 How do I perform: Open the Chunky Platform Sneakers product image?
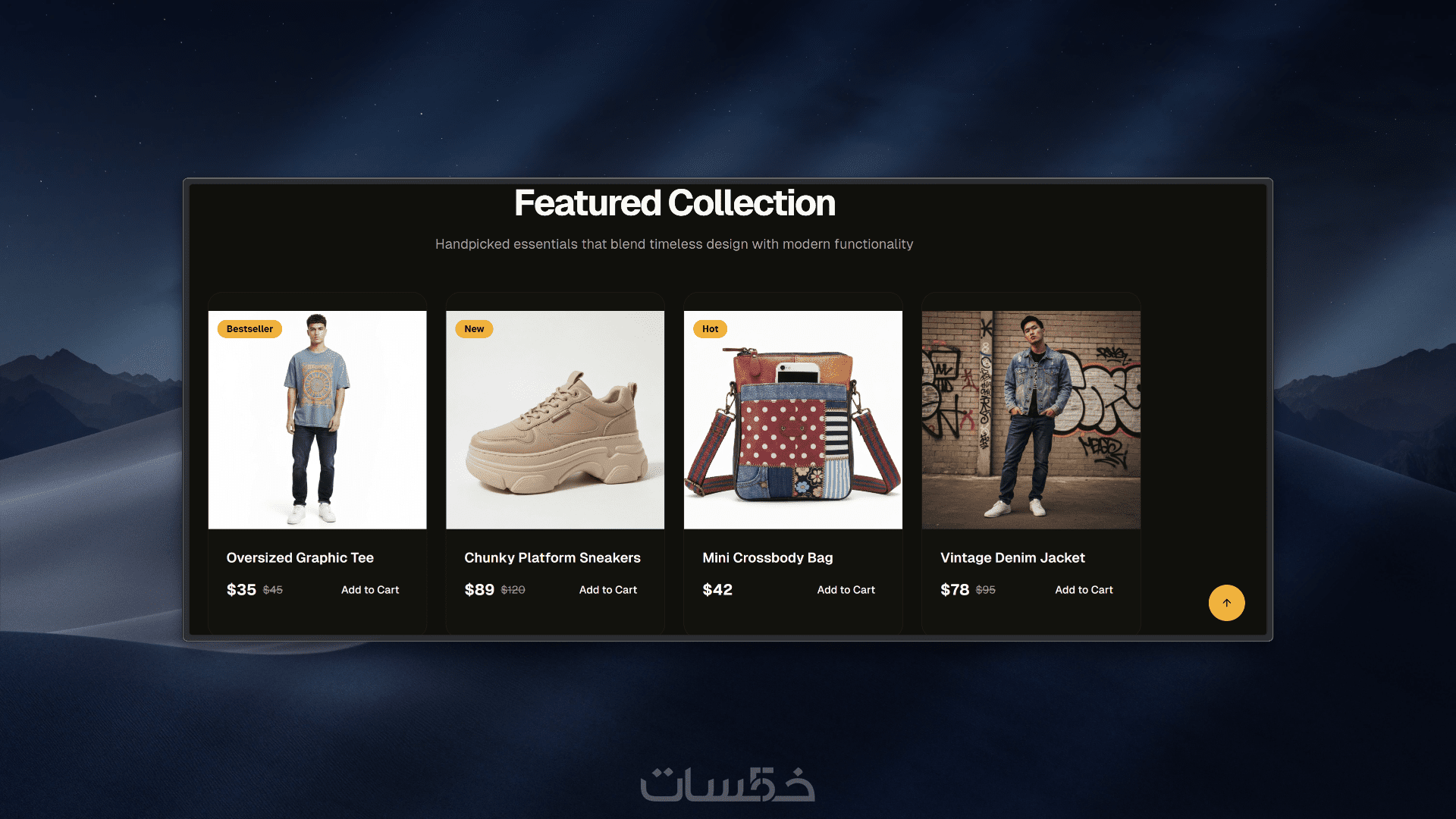(x=555, y=420)
